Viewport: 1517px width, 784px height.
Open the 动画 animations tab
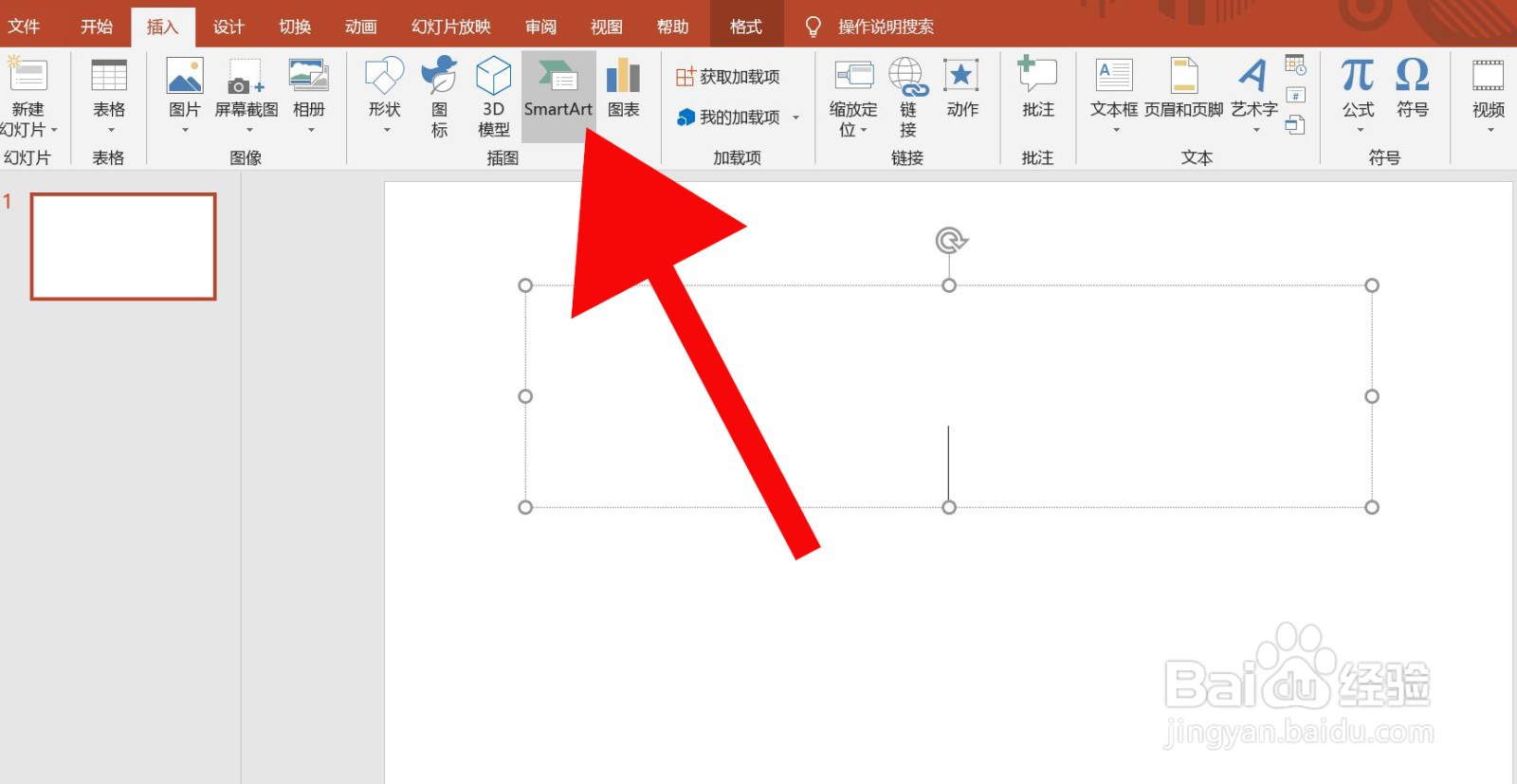360,27
